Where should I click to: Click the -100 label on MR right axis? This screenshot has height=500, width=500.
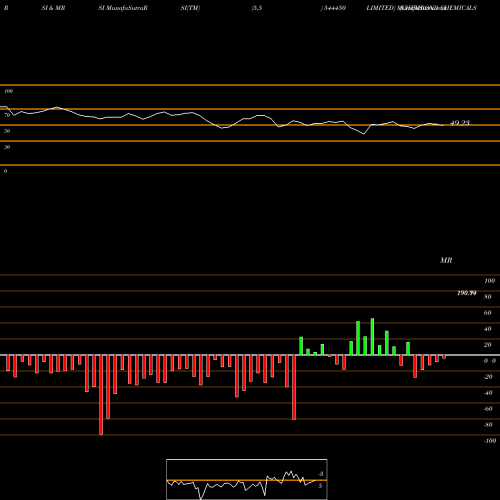point(490,441)
